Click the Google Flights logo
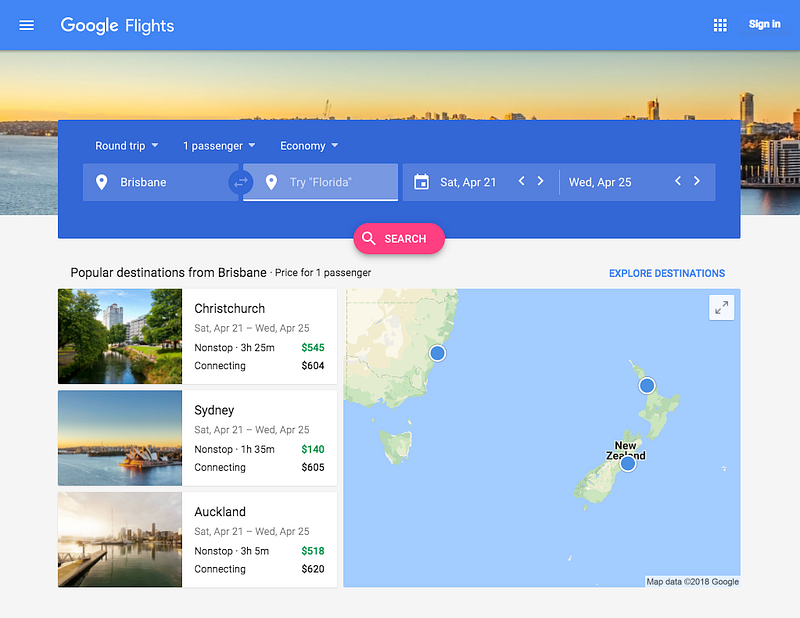This screenshot has width=800, height=618. click(117, 26)
